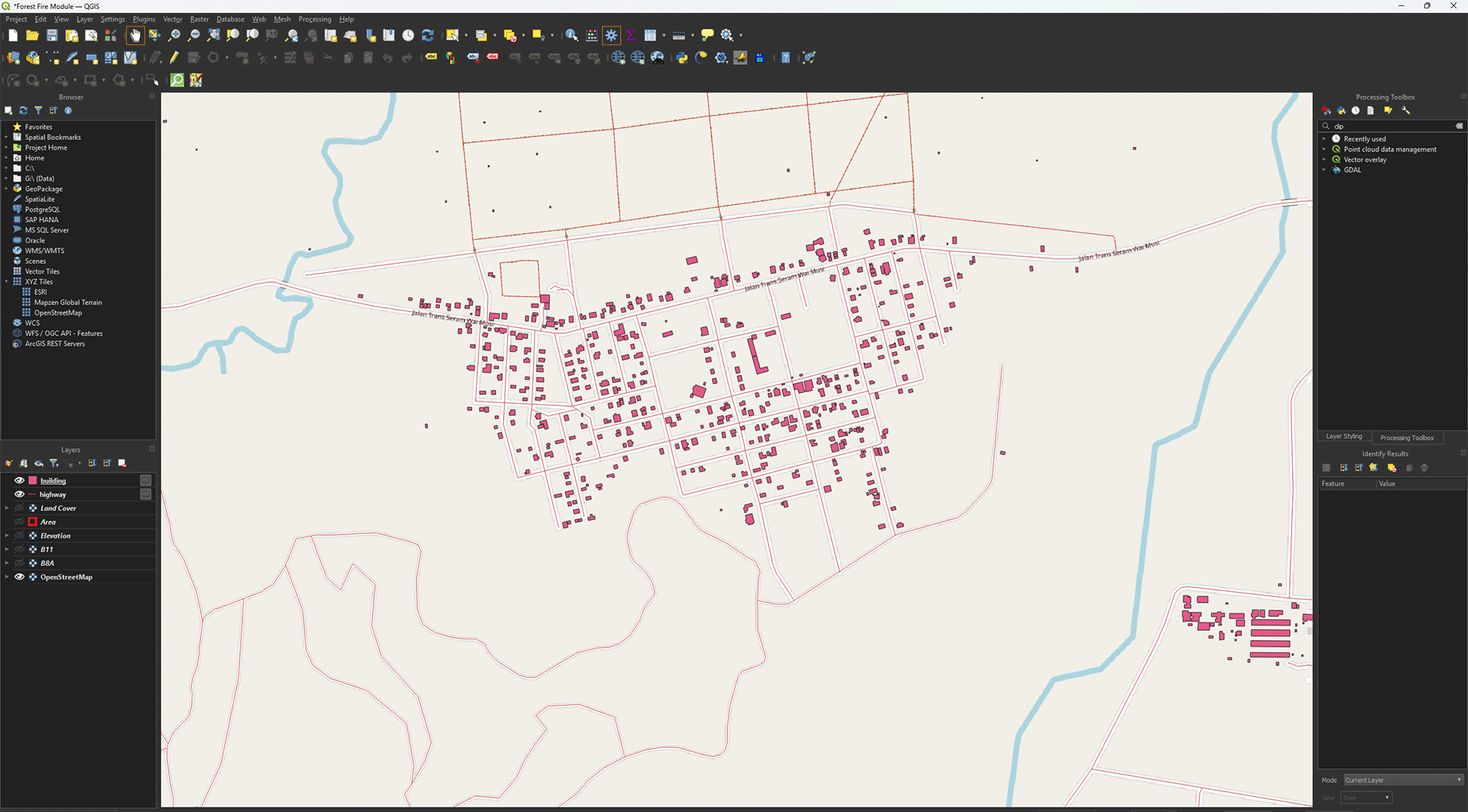Expand the Vector overlay toolbox group
Image resolution: width=1468 pixels, height=812 pixels.
[1324, 160]
